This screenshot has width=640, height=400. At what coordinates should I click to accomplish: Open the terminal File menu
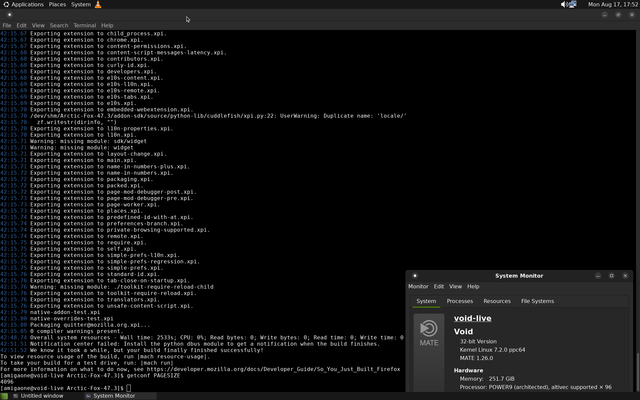[x=7, y=25]
